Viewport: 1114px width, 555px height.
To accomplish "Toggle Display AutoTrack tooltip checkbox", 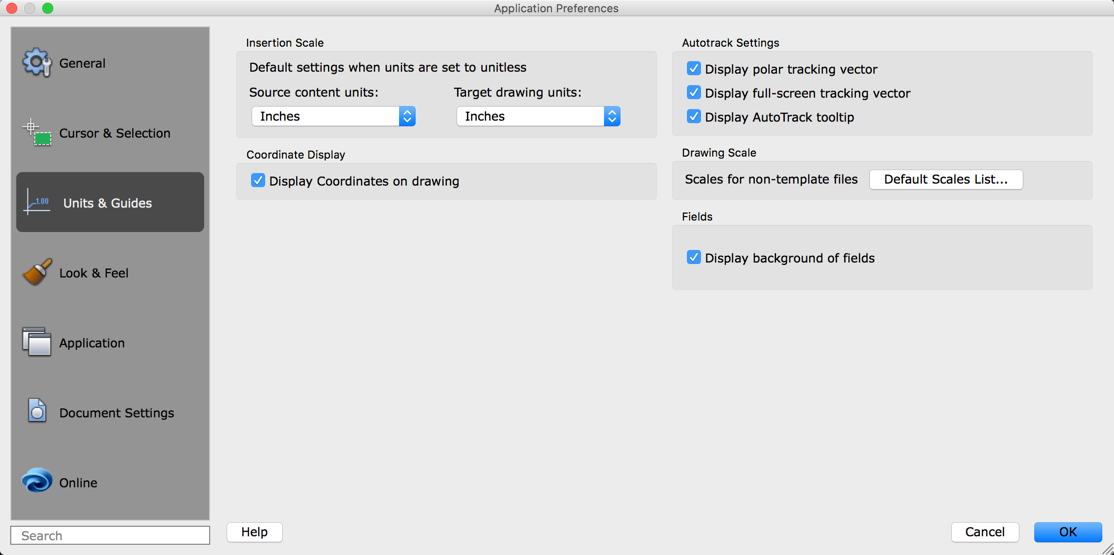I will point(694,117).
